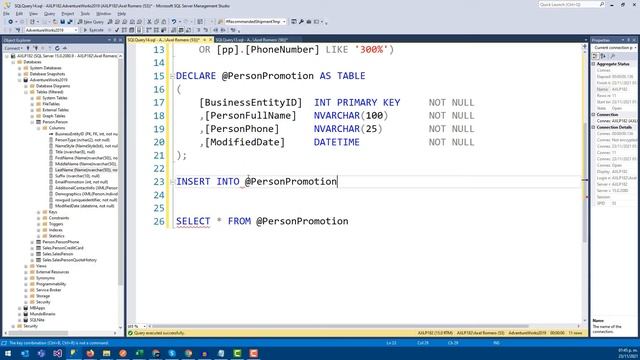Open the Tools menu
The width and height of the screenshot is (640, 360).
click(x=85, y=13)
